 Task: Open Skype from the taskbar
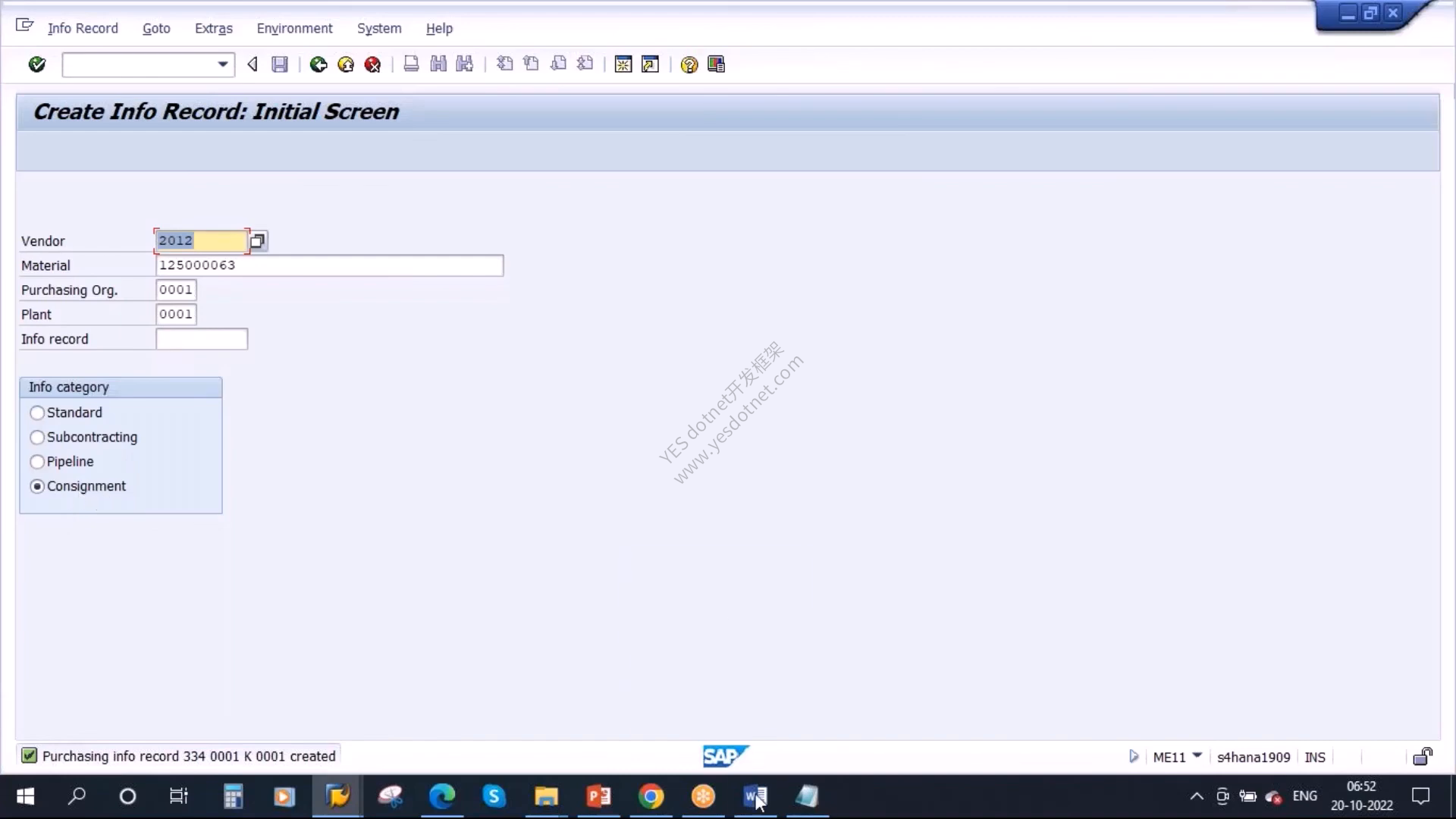tap(494, 796)
